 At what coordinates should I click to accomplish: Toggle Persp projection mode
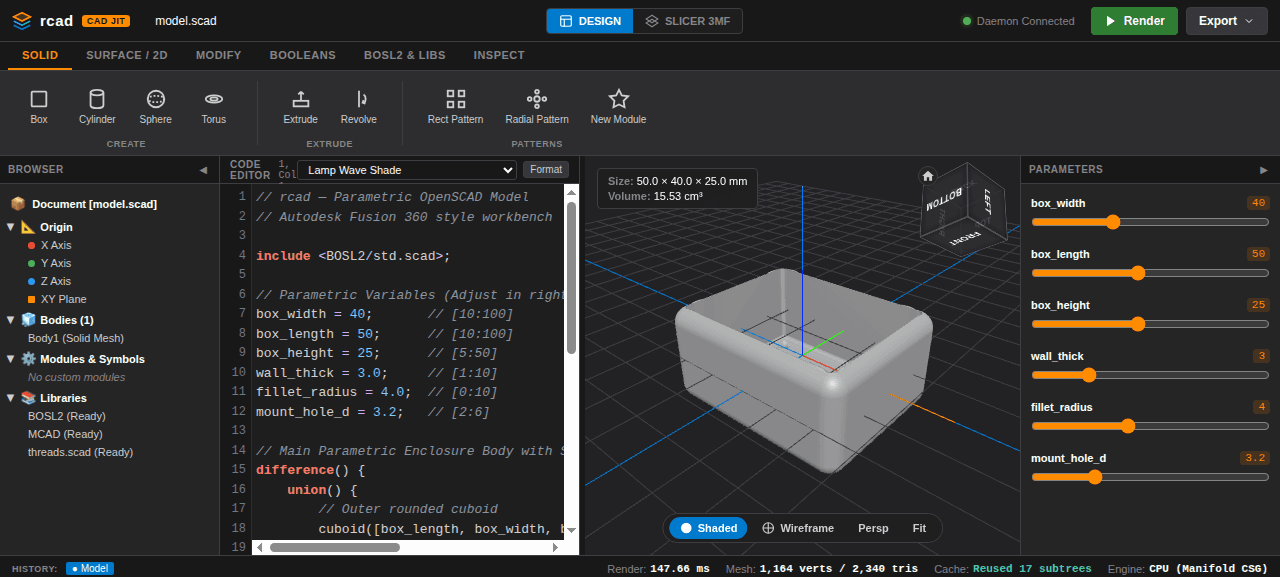point(873,528)
